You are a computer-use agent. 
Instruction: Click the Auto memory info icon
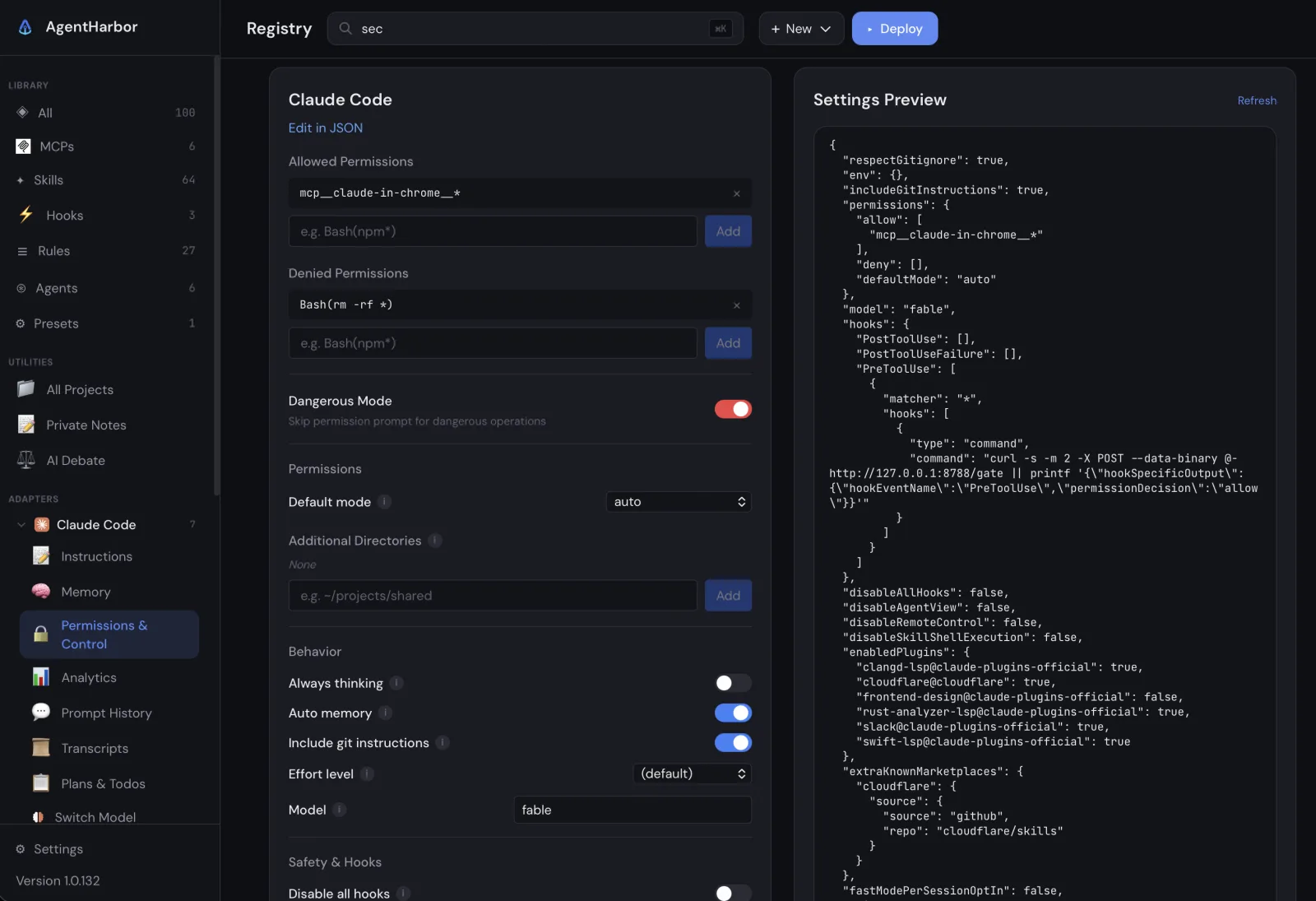[386, 713]
